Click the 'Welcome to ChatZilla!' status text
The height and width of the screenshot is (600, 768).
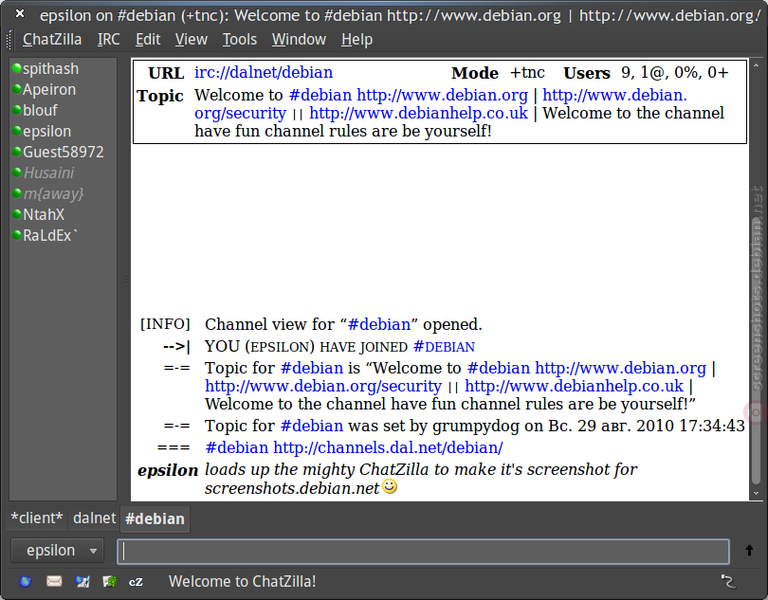242,581
